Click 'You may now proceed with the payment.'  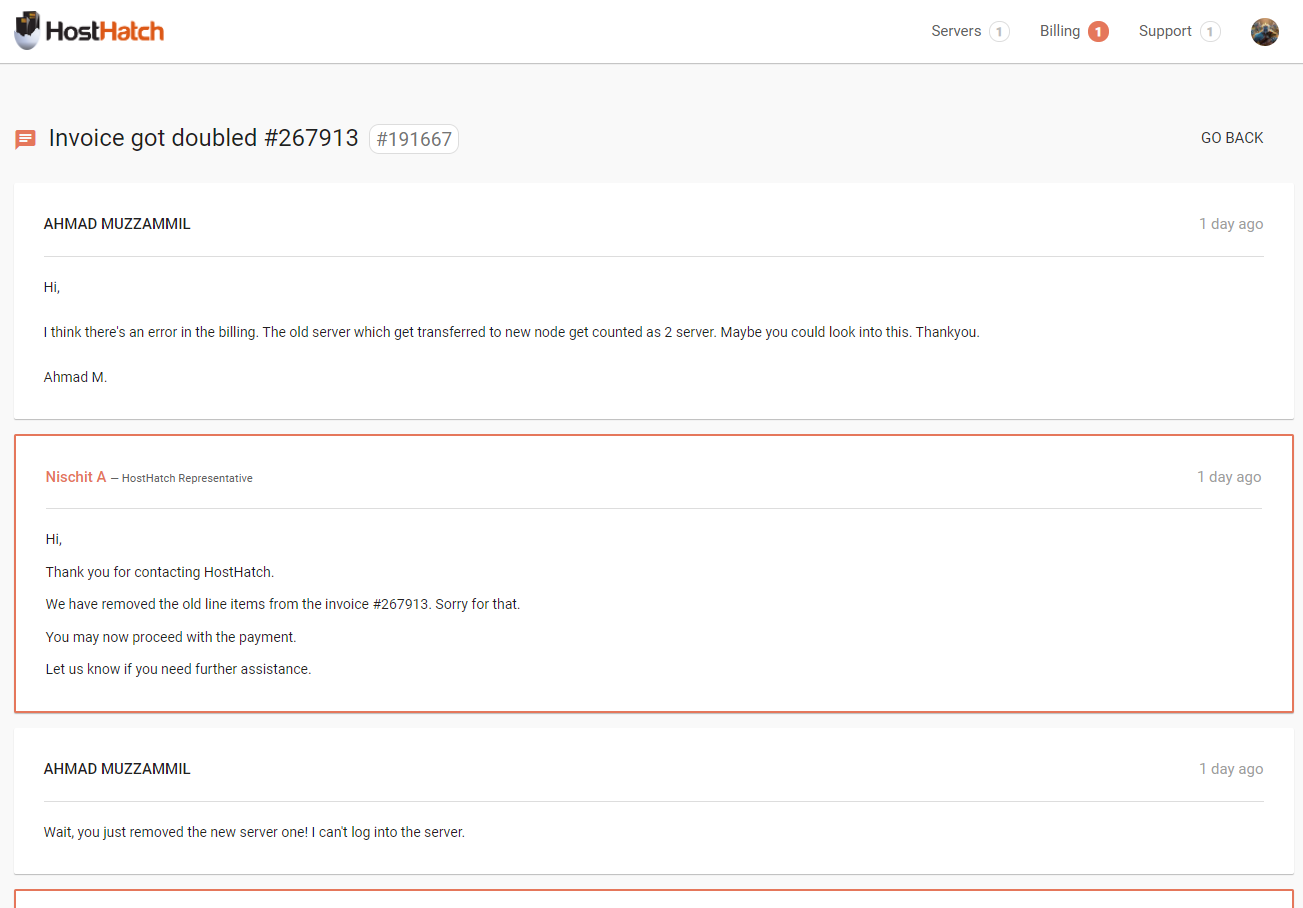pos(171,637)
